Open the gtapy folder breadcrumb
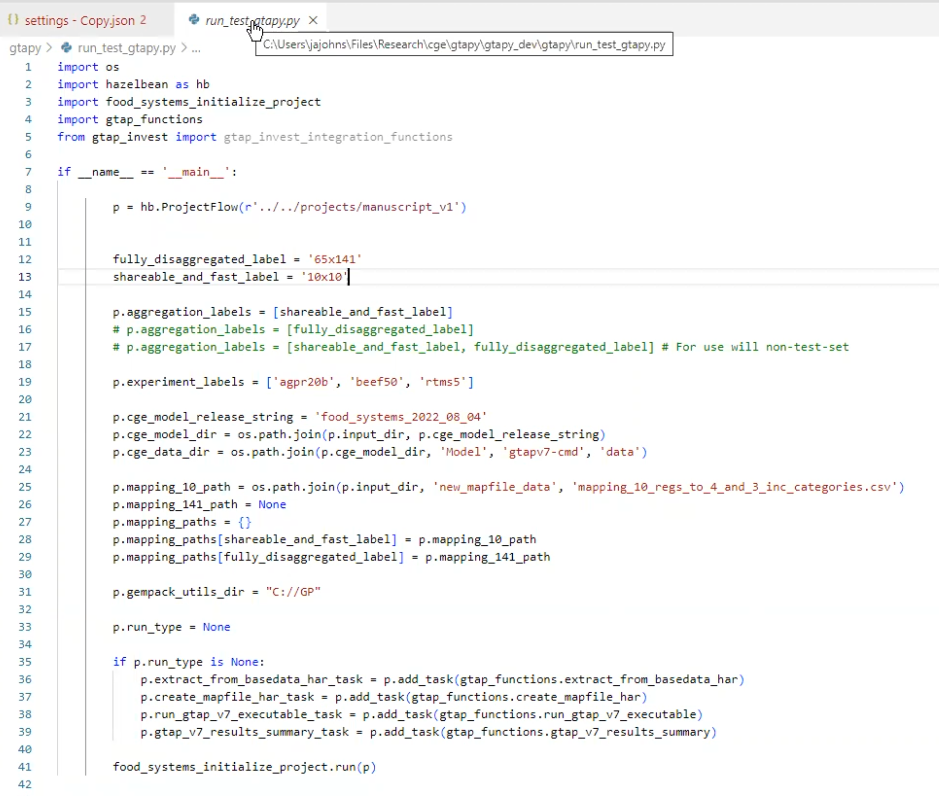 coord(25,48)
